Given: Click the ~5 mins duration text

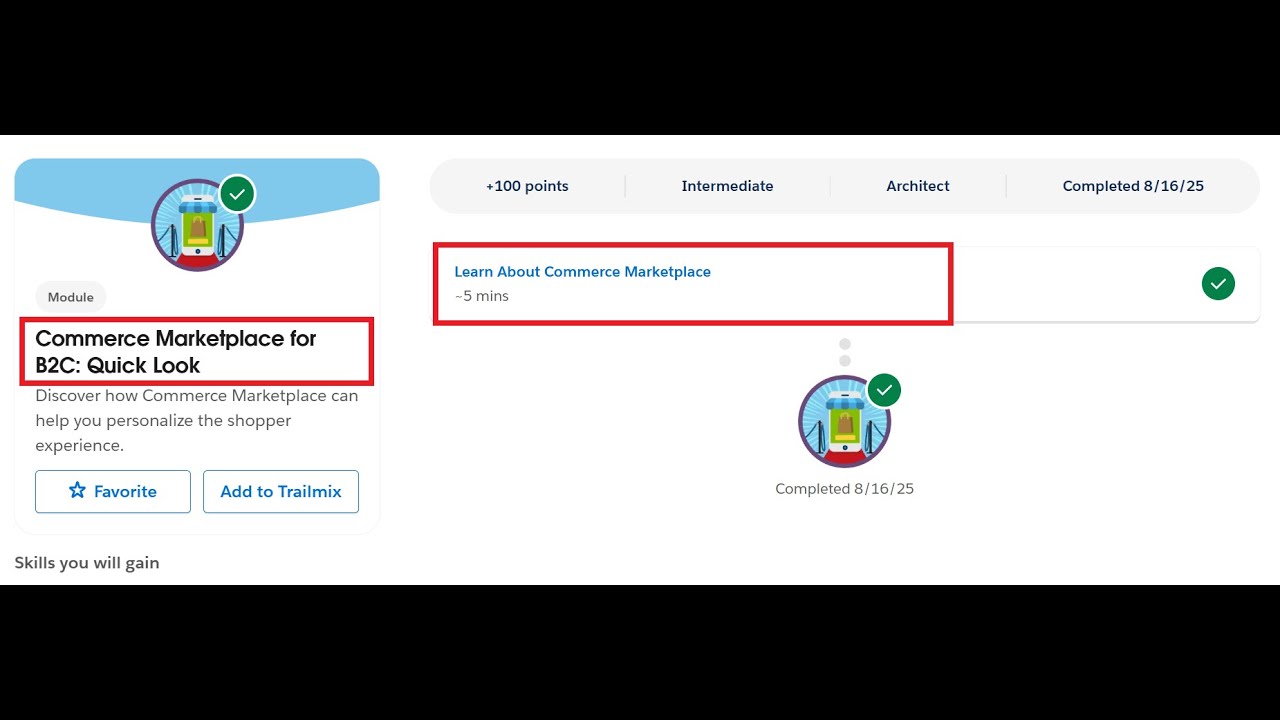Looking at the screenshot, I should (482, 296).
